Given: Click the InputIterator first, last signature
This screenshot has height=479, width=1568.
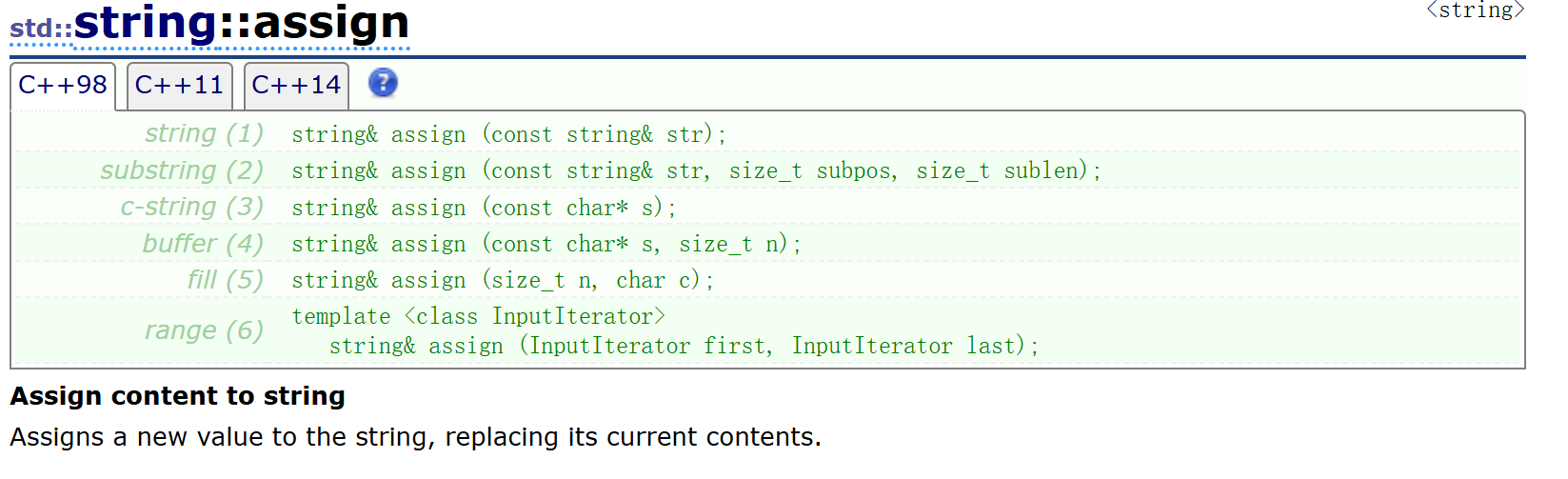Looking at the screenshot, I should tap(684, 347).
